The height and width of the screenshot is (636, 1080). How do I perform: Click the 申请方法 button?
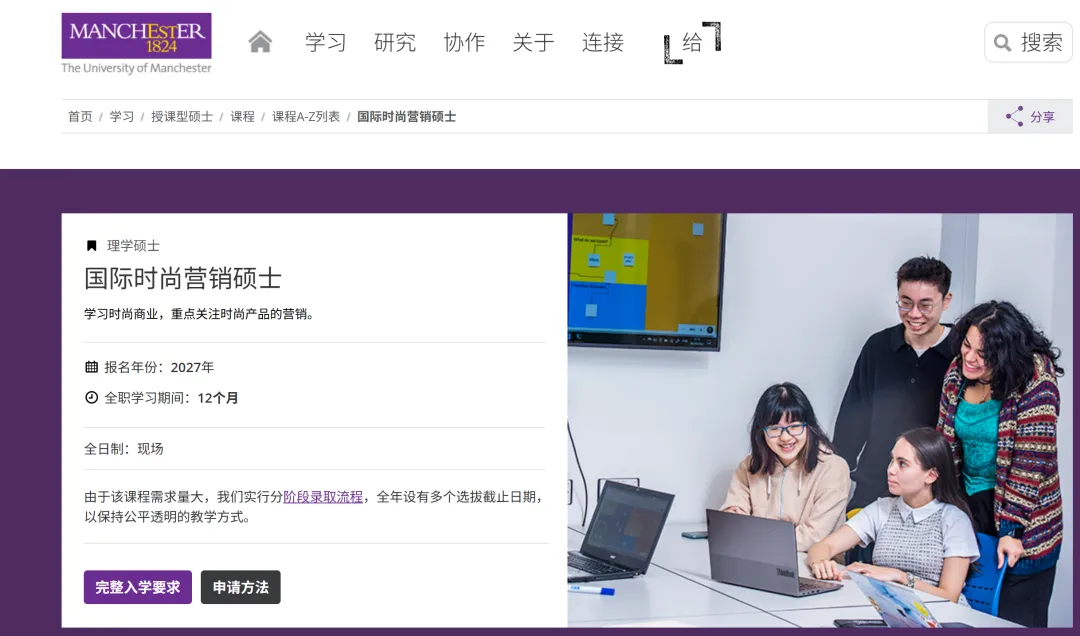240,587
